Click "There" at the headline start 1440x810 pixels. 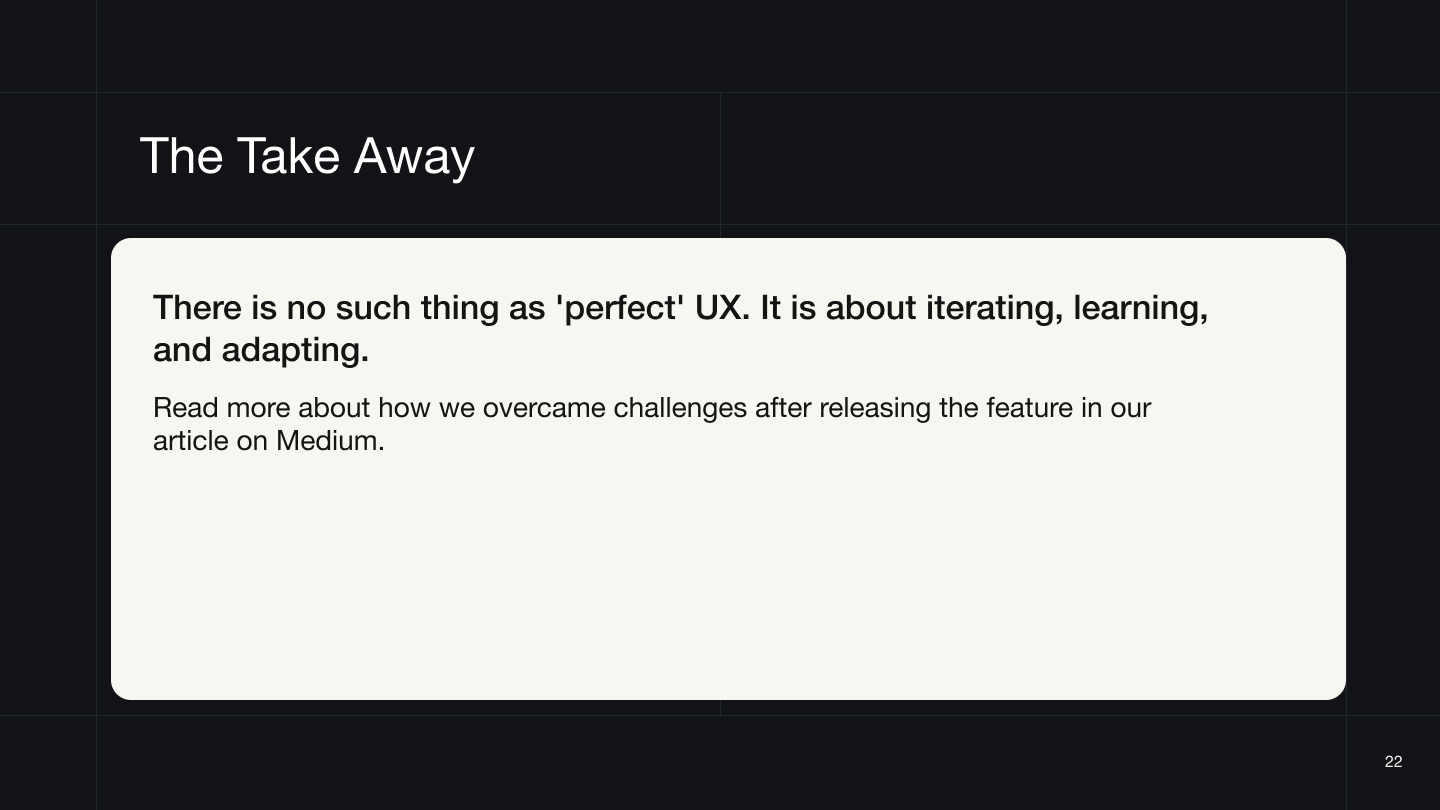198,308
